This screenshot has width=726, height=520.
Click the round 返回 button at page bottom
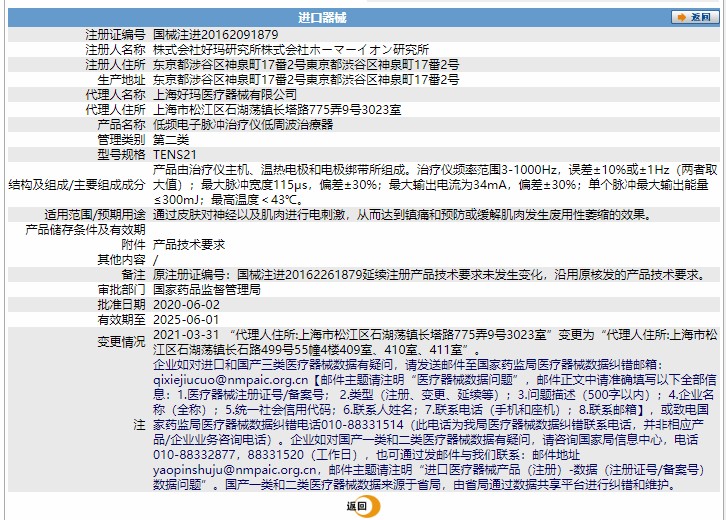pos(364,506)
